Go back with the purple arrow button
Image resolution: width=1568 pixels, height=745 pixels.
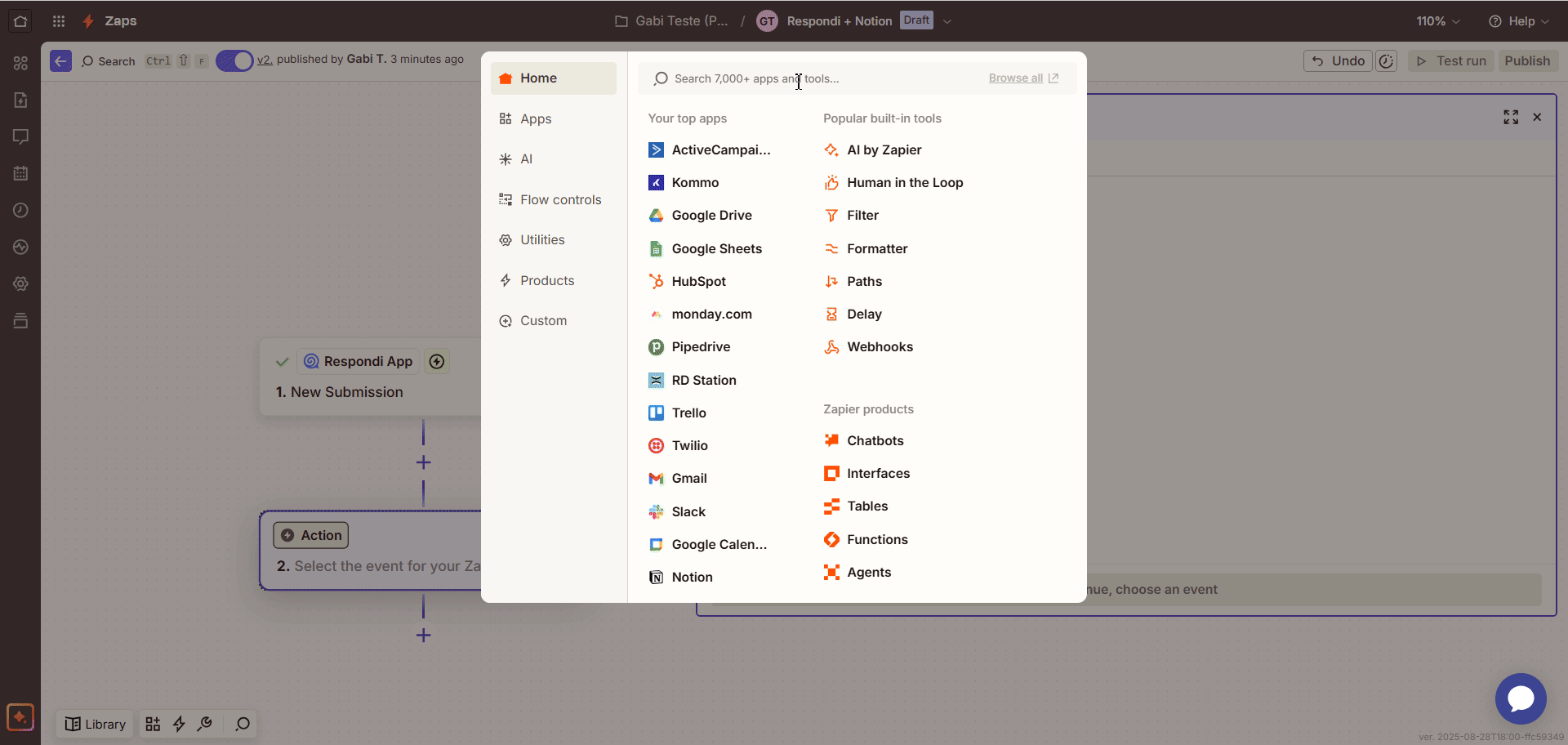point(60,60)
